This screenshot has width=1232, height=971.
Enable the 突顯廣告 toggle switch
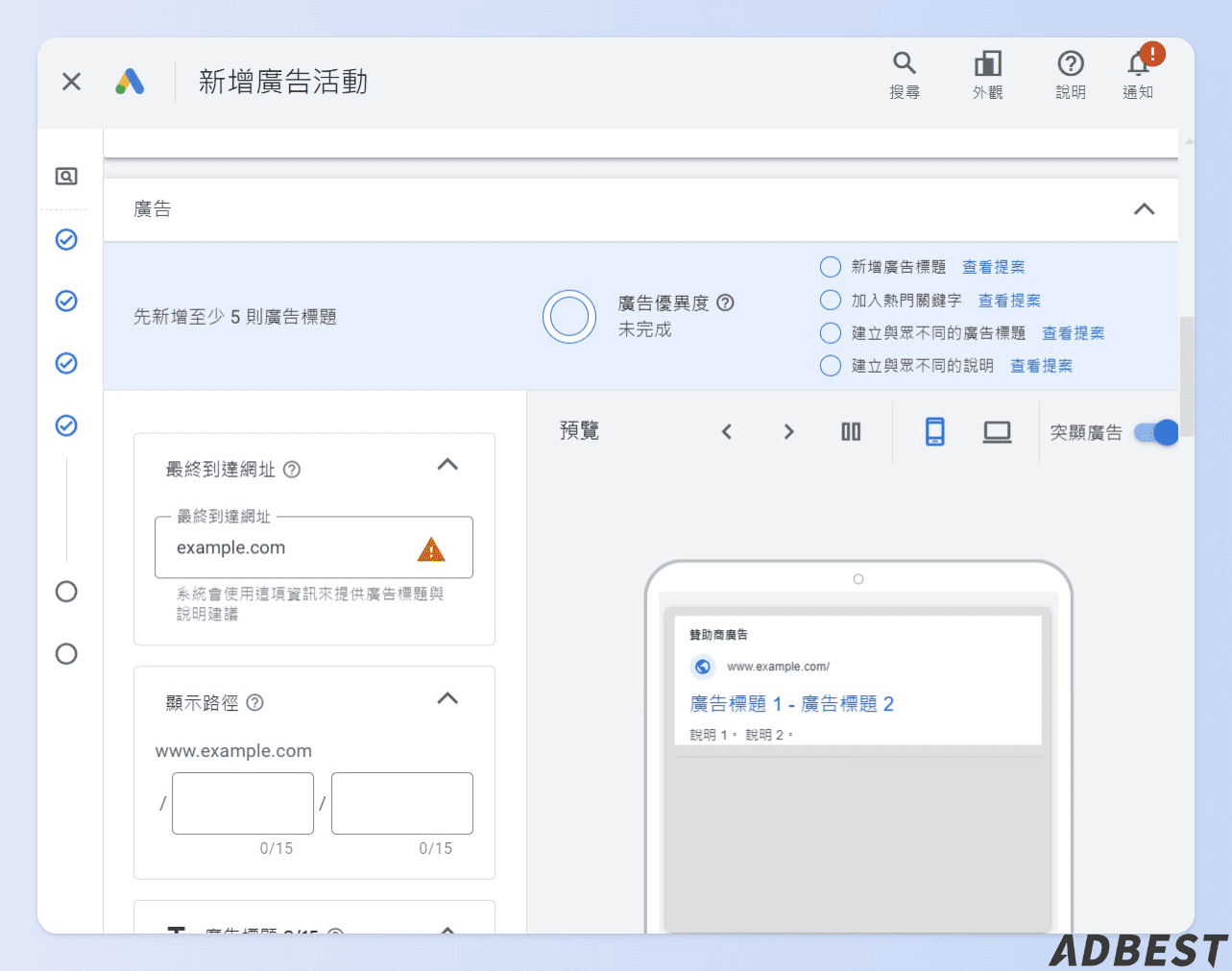1157,433
